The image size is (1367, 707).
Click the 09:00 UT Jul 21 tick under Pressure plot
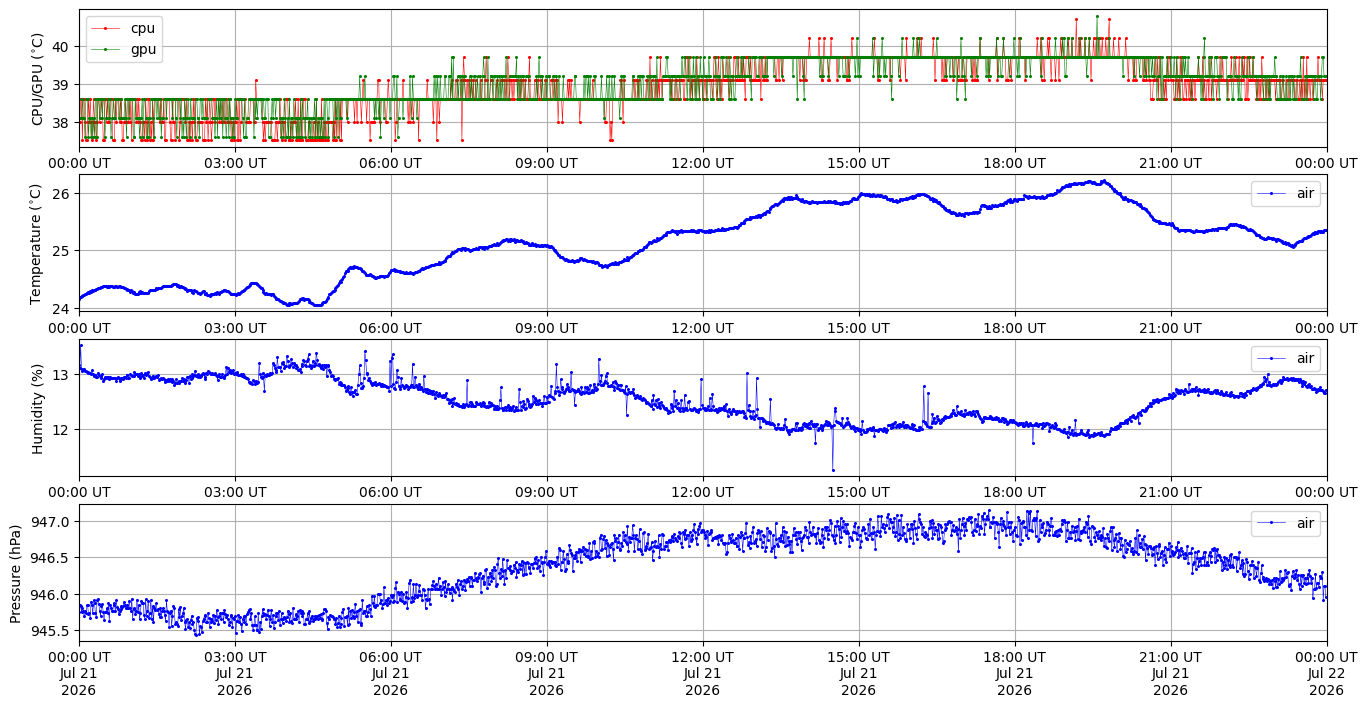[x=547, y=674]
